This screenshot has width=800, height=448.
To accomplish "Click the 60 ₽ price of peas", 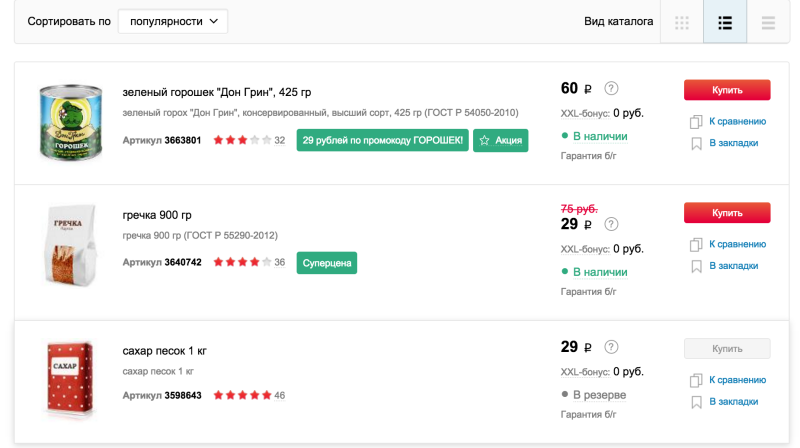I will click(577, 88).
